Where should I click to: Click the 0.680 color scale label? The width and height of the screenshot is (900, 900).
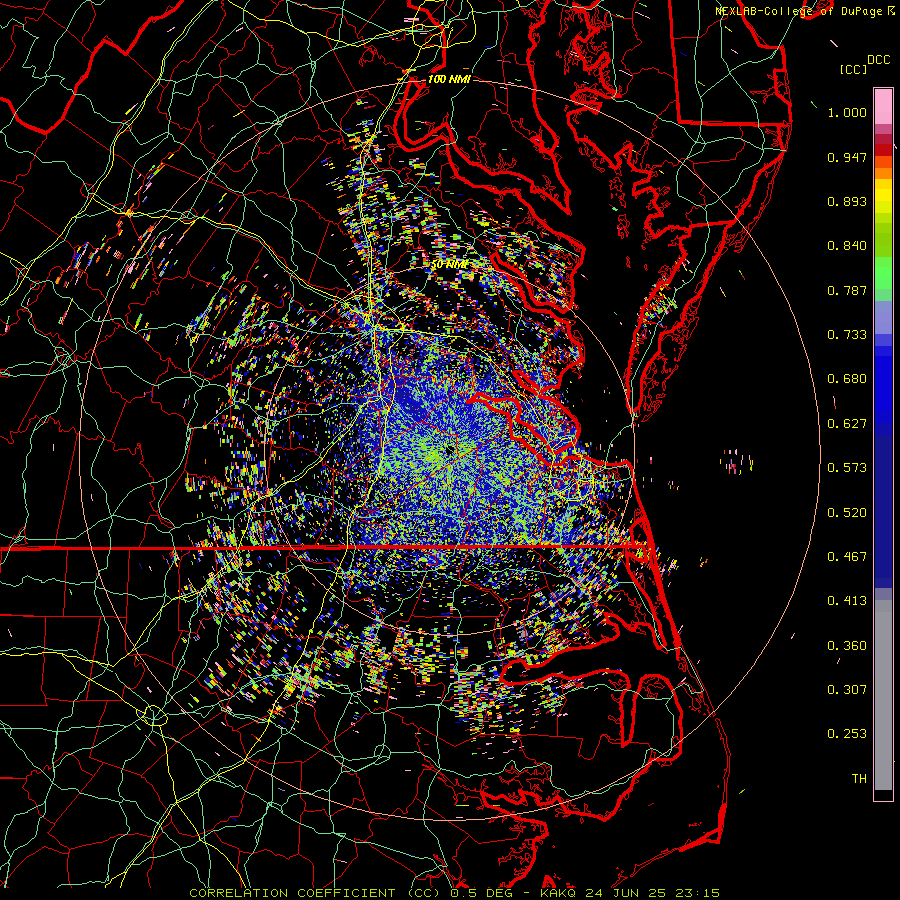[847, 379]
